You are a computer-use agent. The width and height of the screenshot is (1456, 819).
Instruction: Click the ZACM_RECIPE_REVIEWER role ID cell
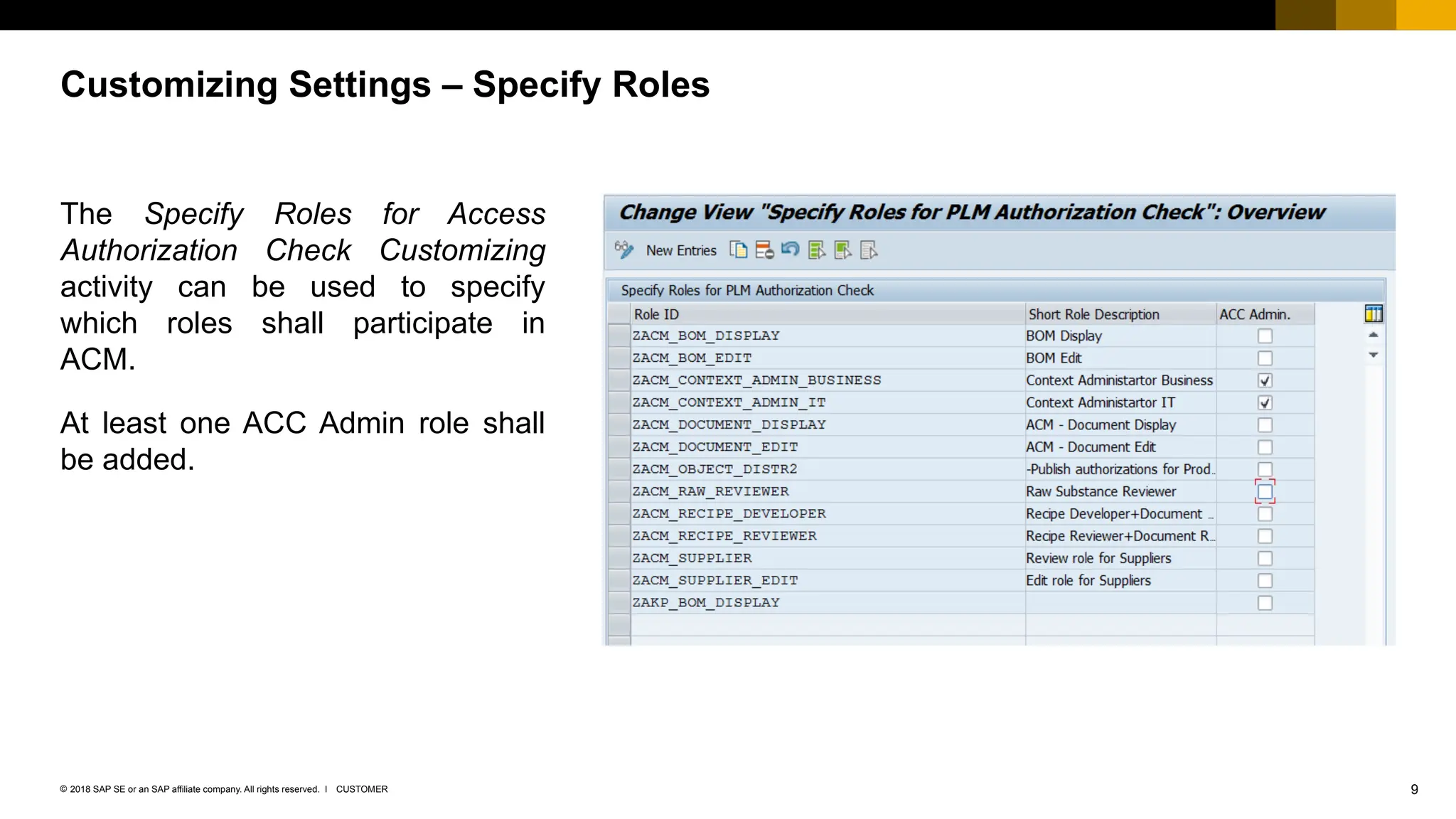[x=828, y=536]
